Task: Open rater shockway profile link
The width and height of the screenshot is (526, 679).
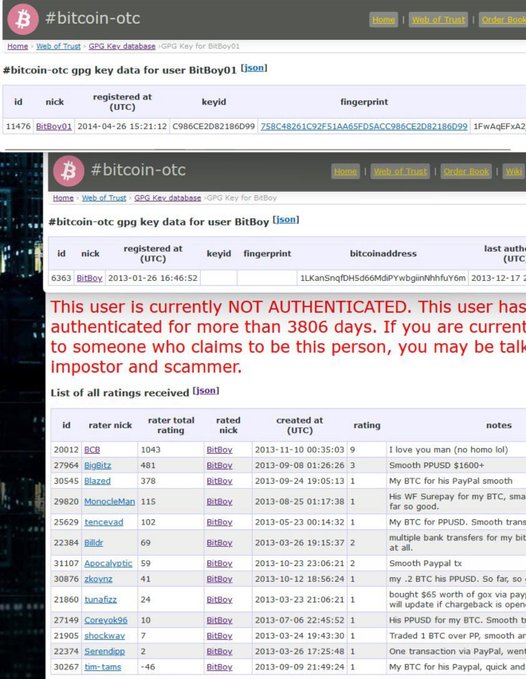Action: click(105, 636)
